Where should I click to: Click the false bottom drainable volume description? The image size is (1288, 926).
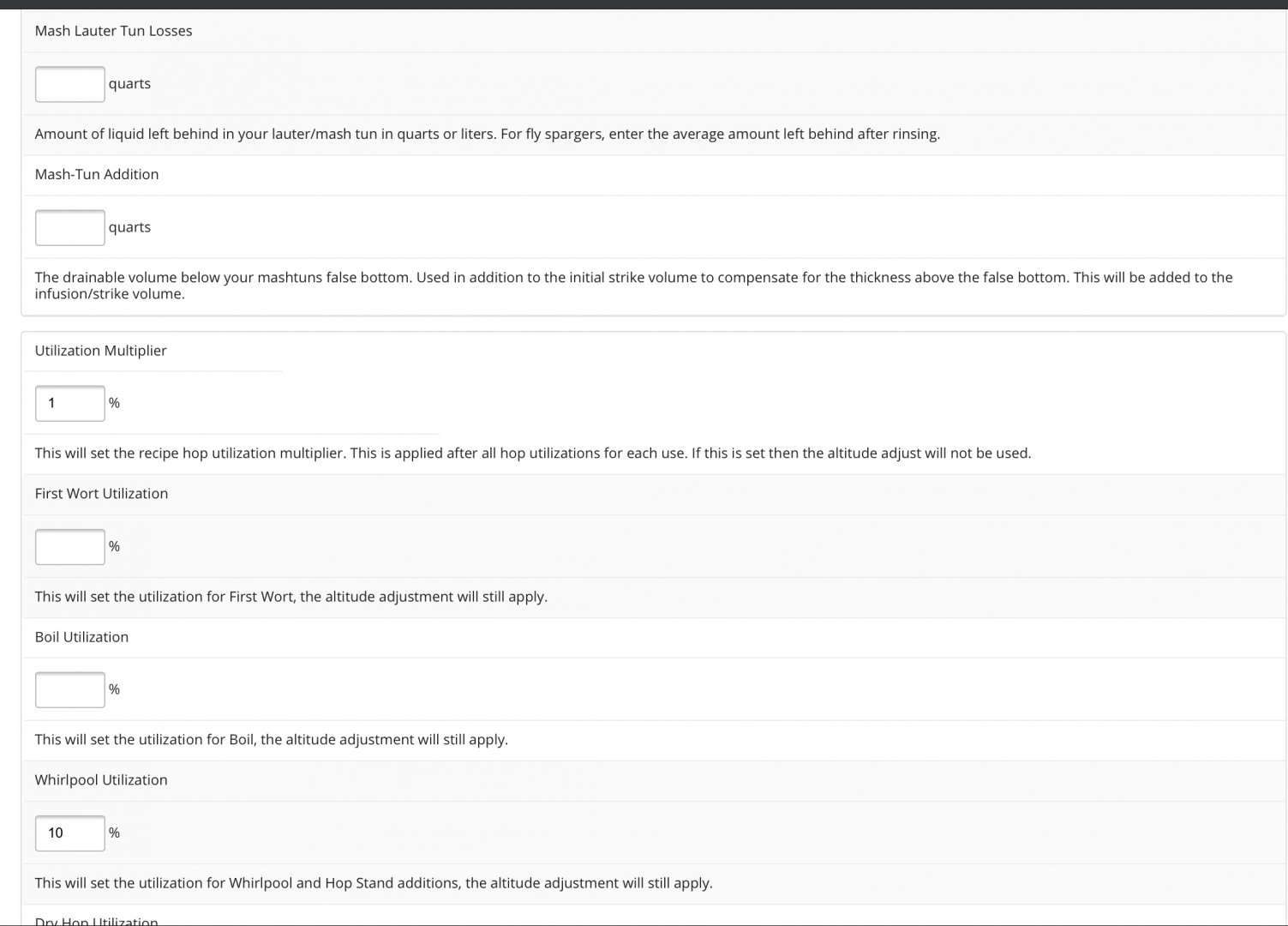634,286
